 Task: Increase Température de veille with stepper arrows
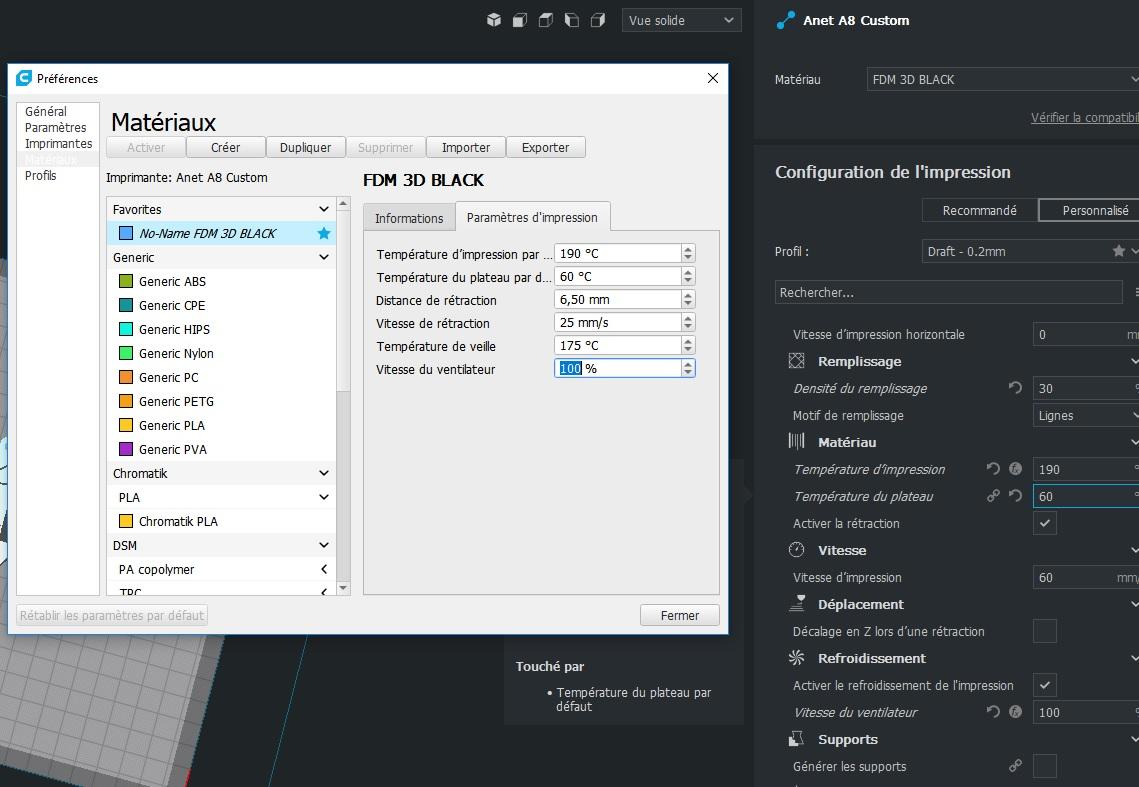(688, 342)
